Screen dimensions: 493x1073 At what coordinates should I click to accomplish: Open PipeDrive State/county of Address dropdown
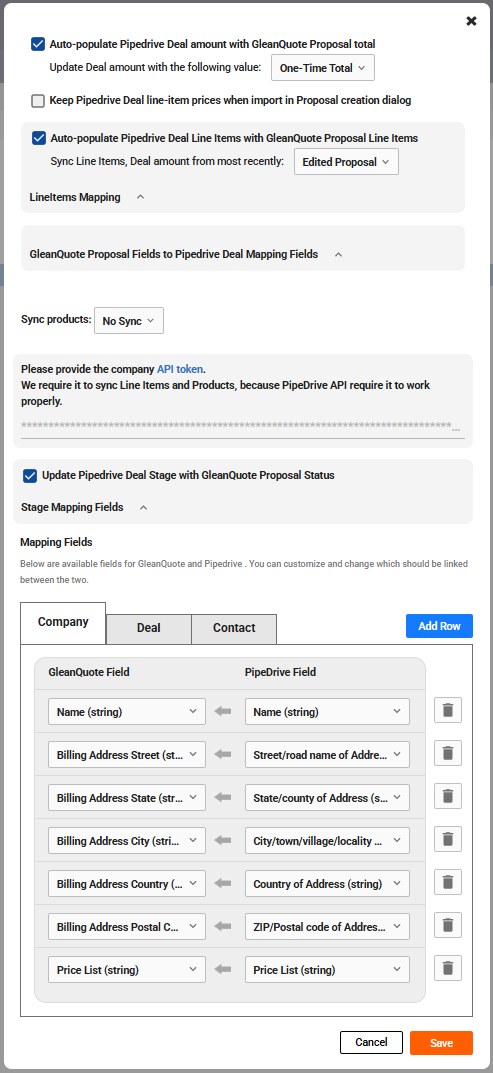pyautogui.click(x=327, y=798)
